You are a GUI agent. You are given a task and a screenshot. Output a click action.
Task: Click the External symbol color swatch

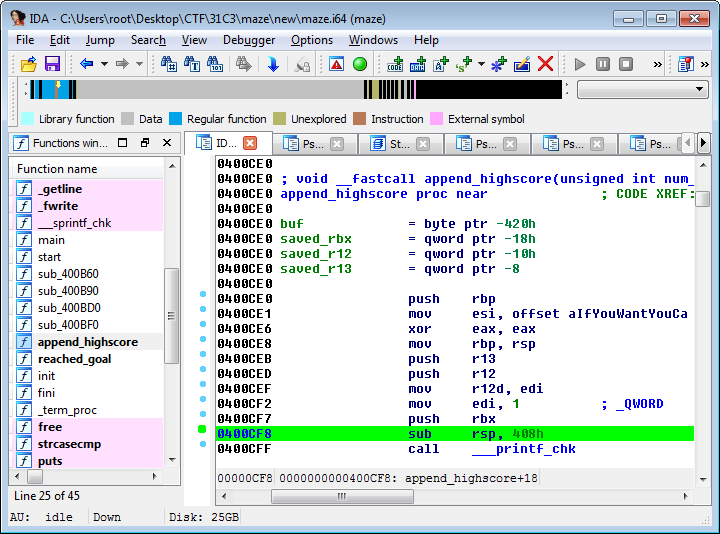[436, 119]
